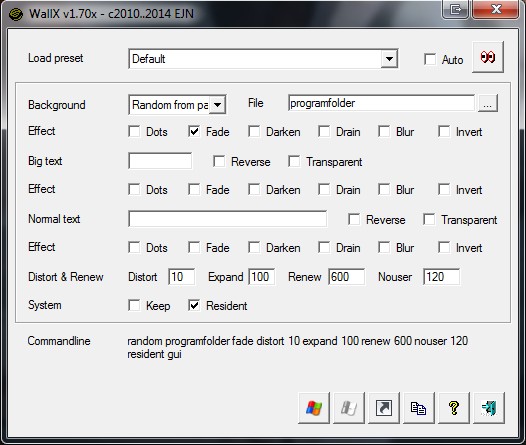Click the copy commandline icon
Viewport: 526px width, 445px height.
pyautogui.click(x=419, y=408)
